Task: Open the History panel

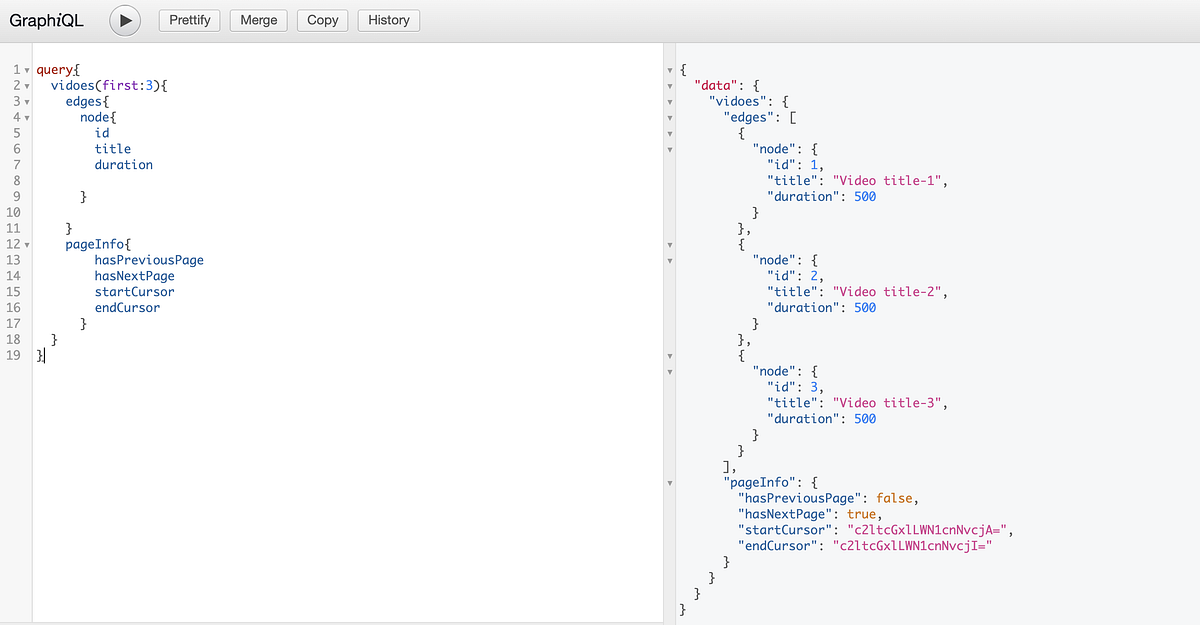Action: click(389, 20)
